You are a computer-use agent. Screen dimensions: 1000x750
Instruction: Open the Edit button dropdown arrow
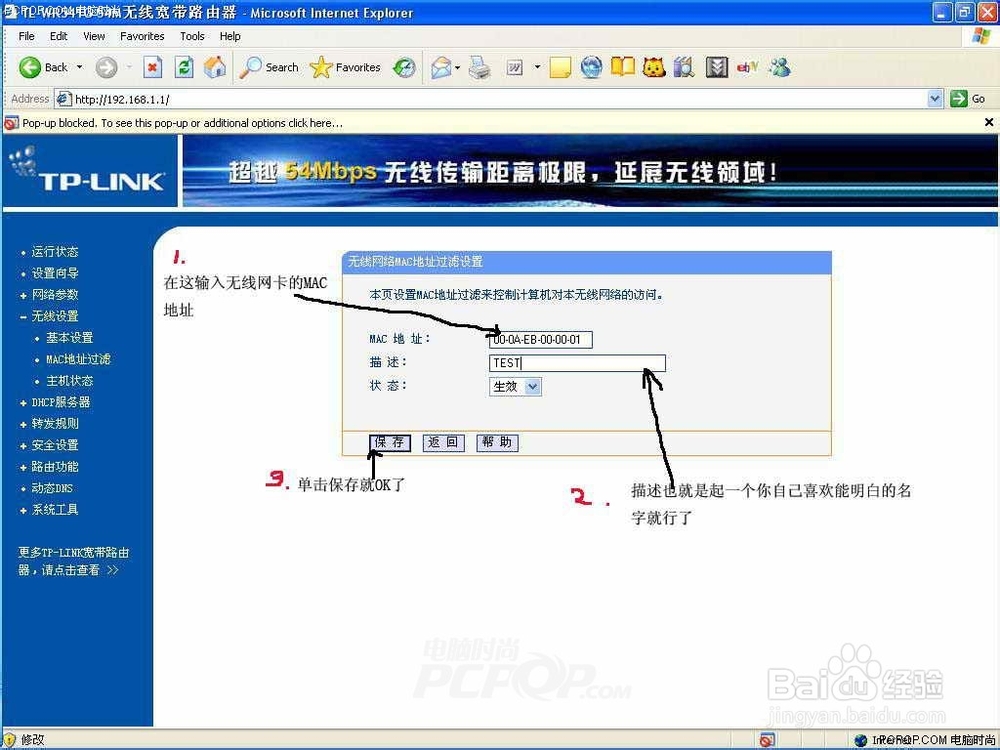click(x=537, y=67)
